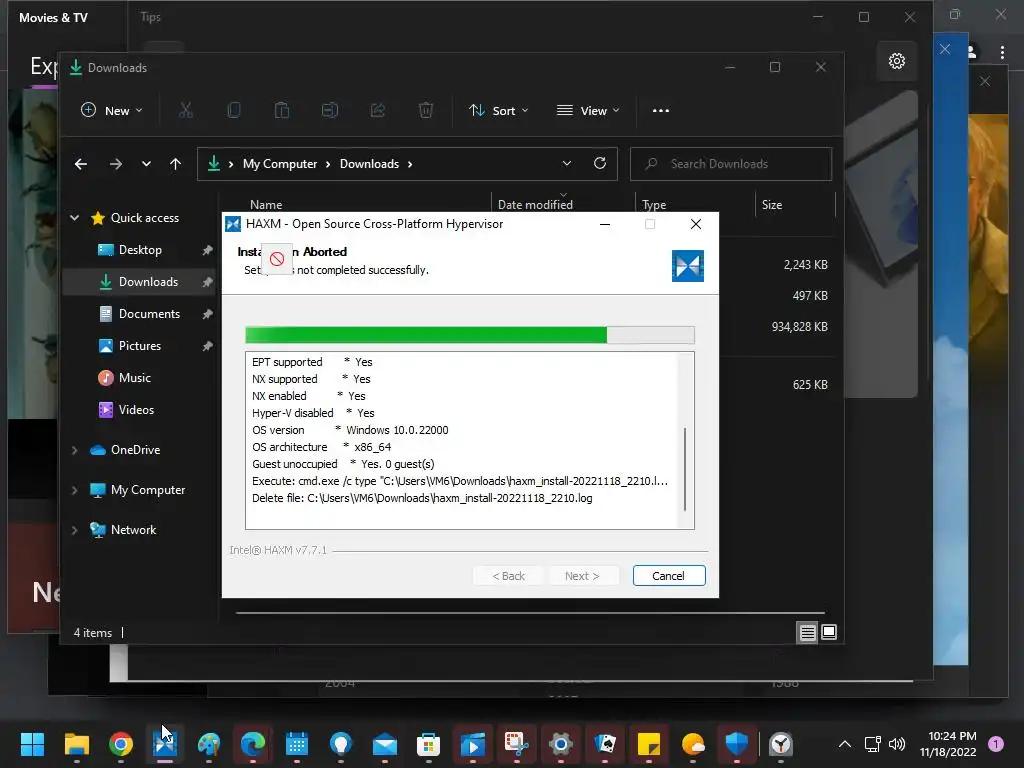Open the volume control in system tray
The height and width of the screenshot is (768, 1024).
[897, 744]
